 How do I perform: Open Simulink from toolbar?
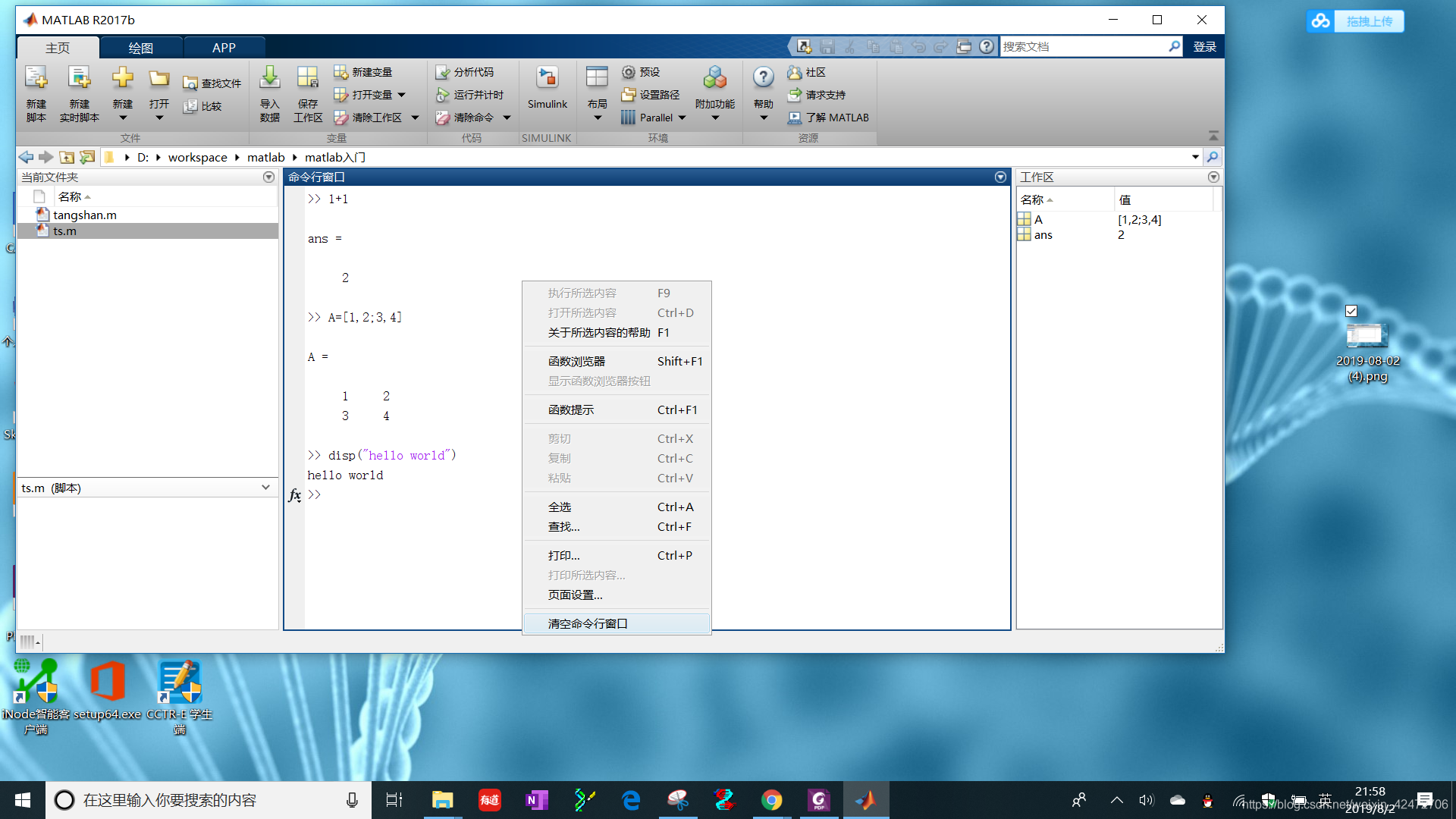[x=547, y=89]
